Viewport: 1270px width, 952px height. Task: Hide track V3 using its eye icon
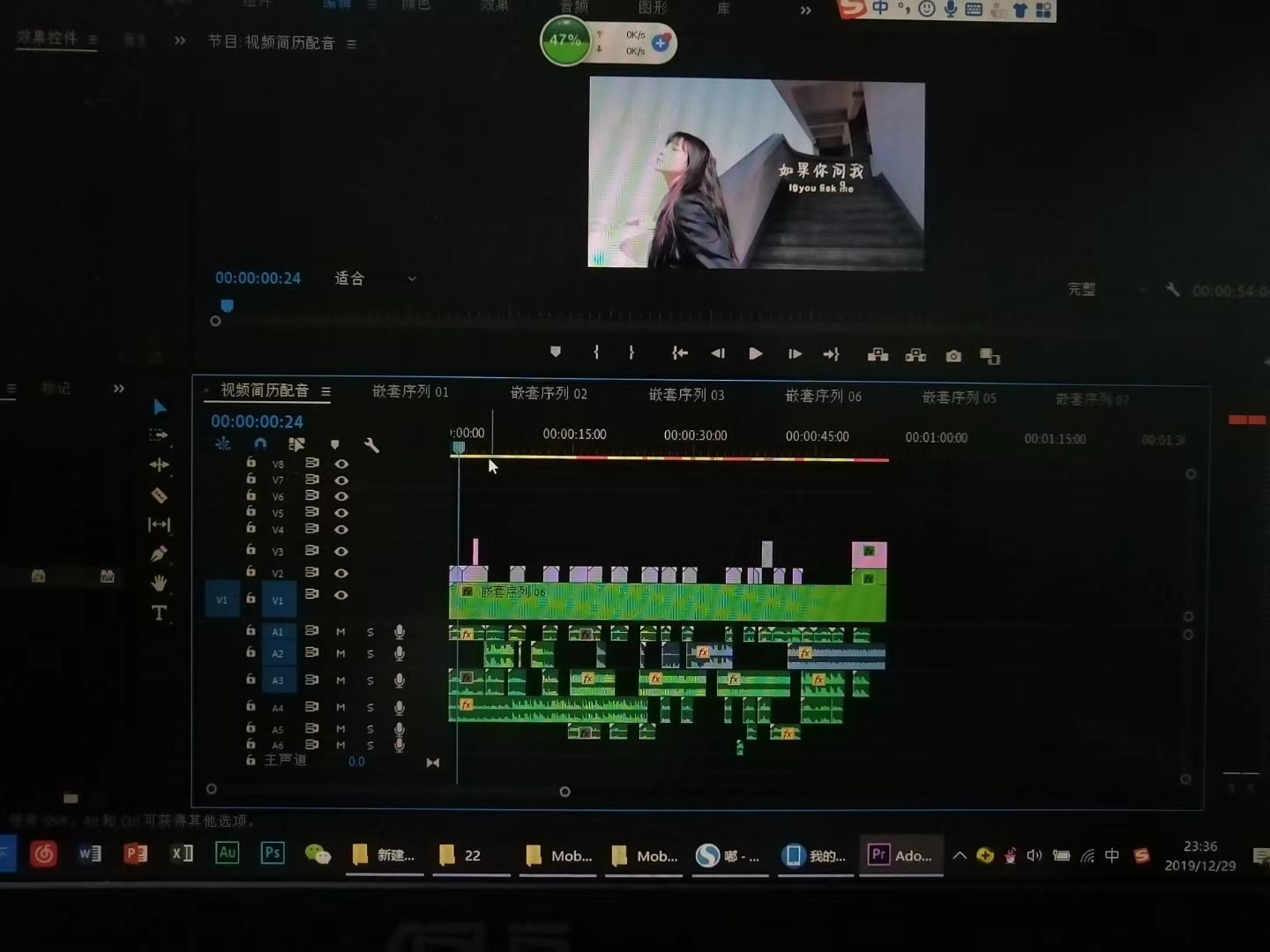click(341, 551)
